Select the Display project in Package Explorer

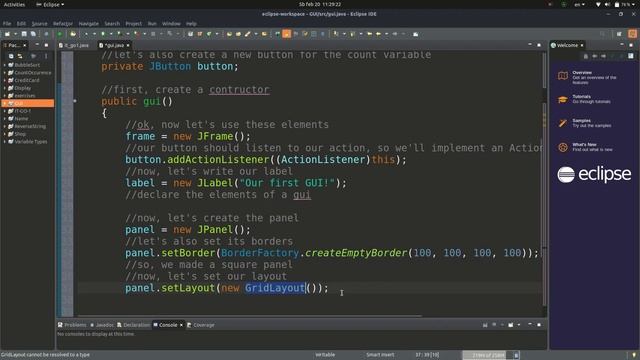click(x=22, y=88)
